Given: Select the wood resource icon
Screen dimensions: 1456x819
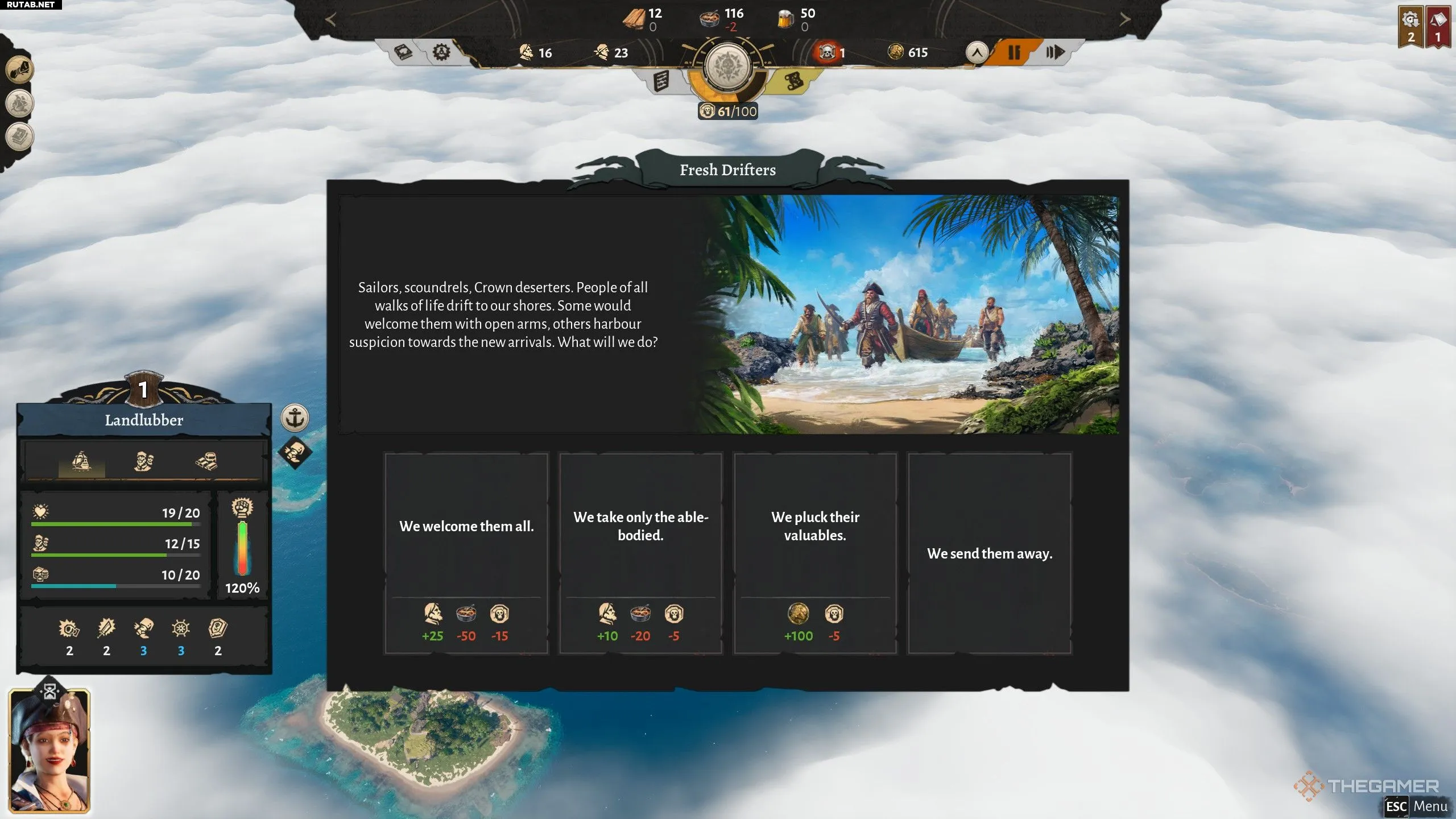Looking at the screenshot, I should point(634,19).
